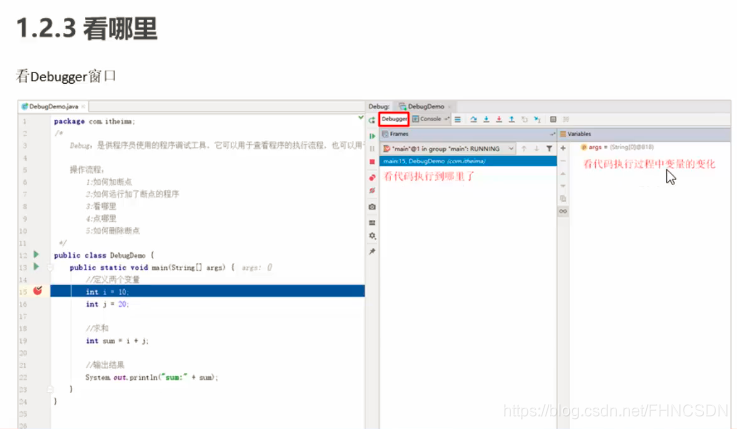Image resolution: width=737 pixels, height=429 pixels.
Task: Open Evaluate Expression calculator icon
Action: tap(553, 119)
